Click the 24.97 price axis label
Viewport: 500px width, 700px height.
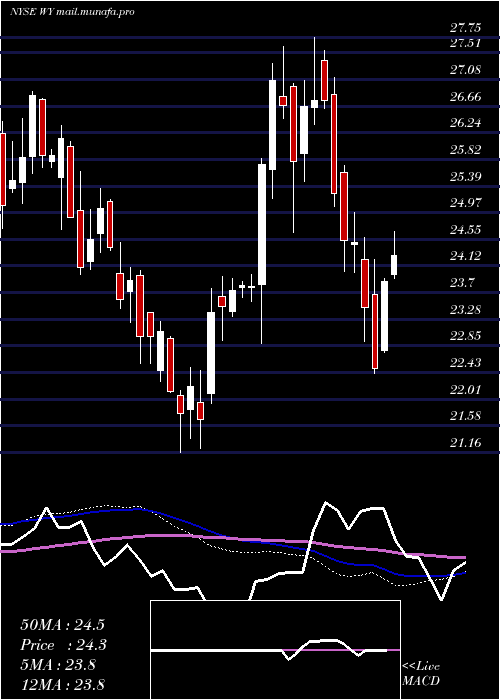[x=465, y=203]
